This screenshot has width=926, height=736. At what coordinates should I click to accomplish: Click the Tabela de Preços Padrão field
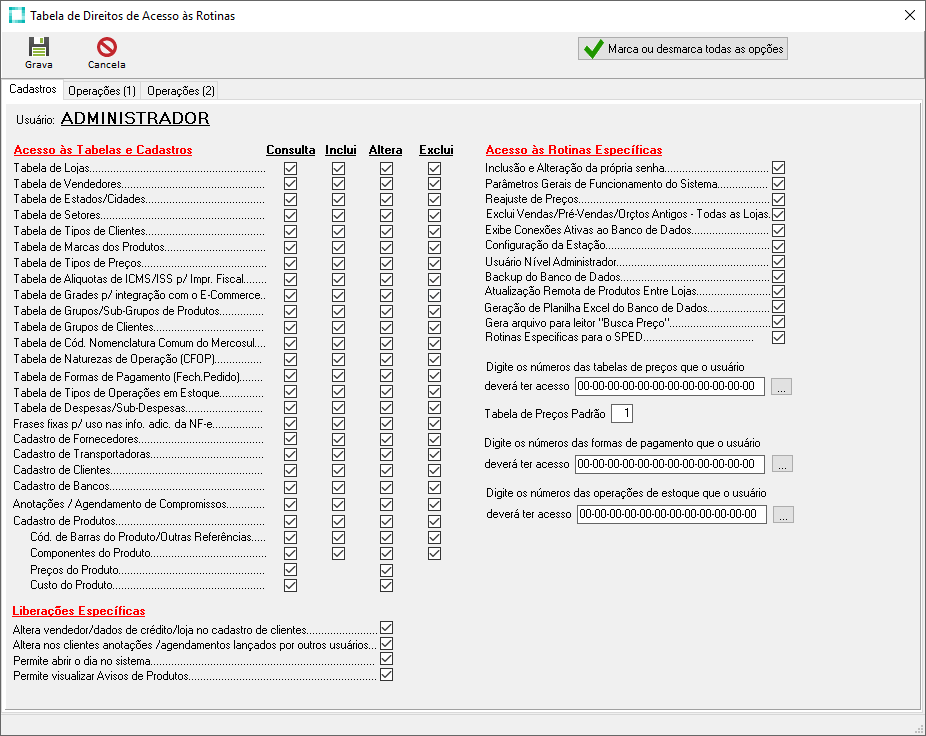[x=622, y=413]
